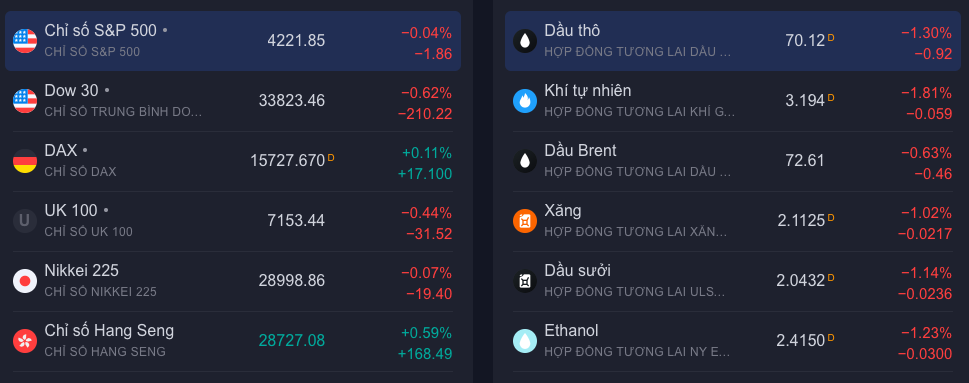
Task: Click the gray U icon for UK 100
Action: pyautogui.click(x=25, y=221)
